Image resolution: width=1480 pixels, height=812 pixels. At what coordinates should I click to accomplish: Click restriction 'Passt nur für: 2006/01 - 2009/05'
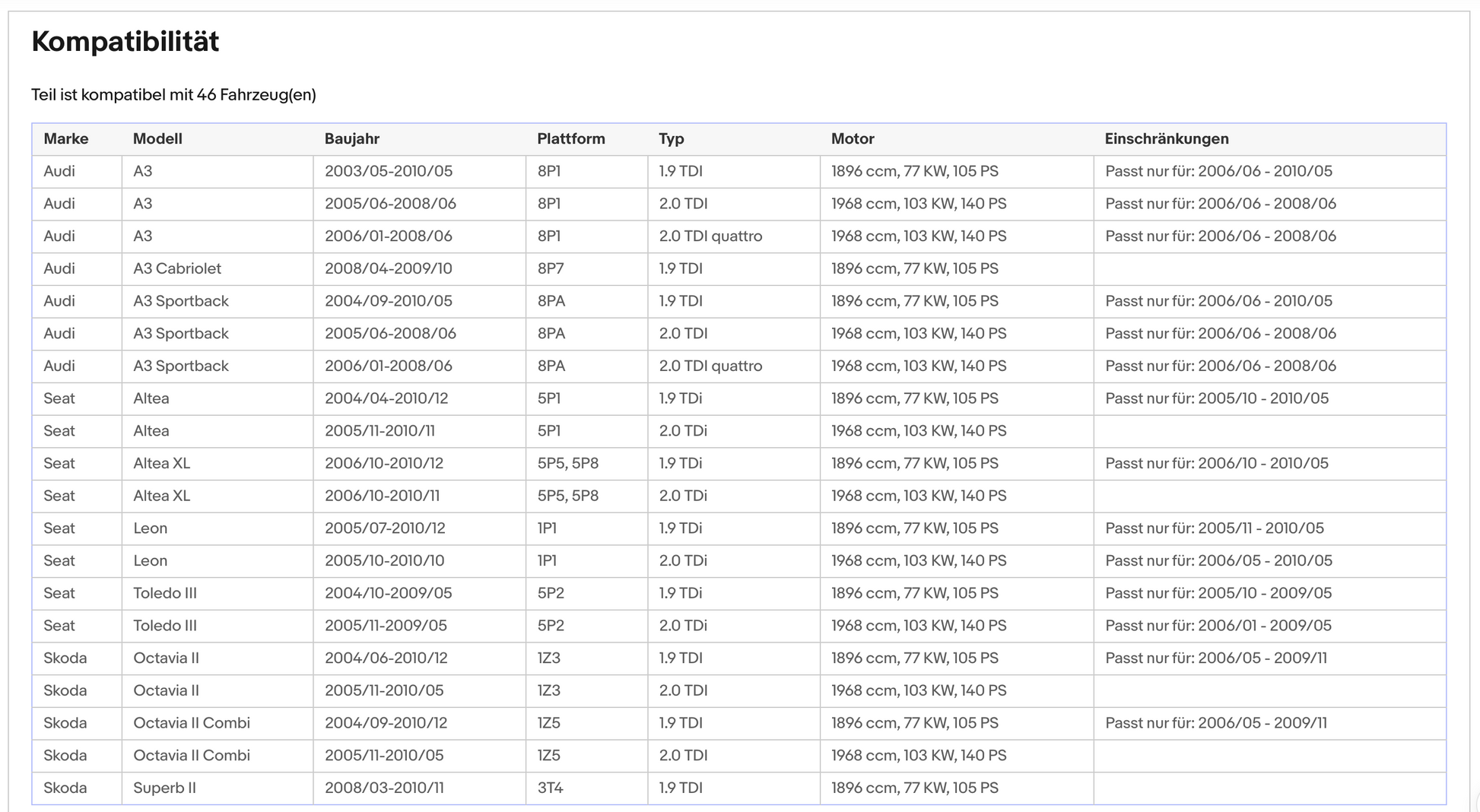coord(1218,626)
